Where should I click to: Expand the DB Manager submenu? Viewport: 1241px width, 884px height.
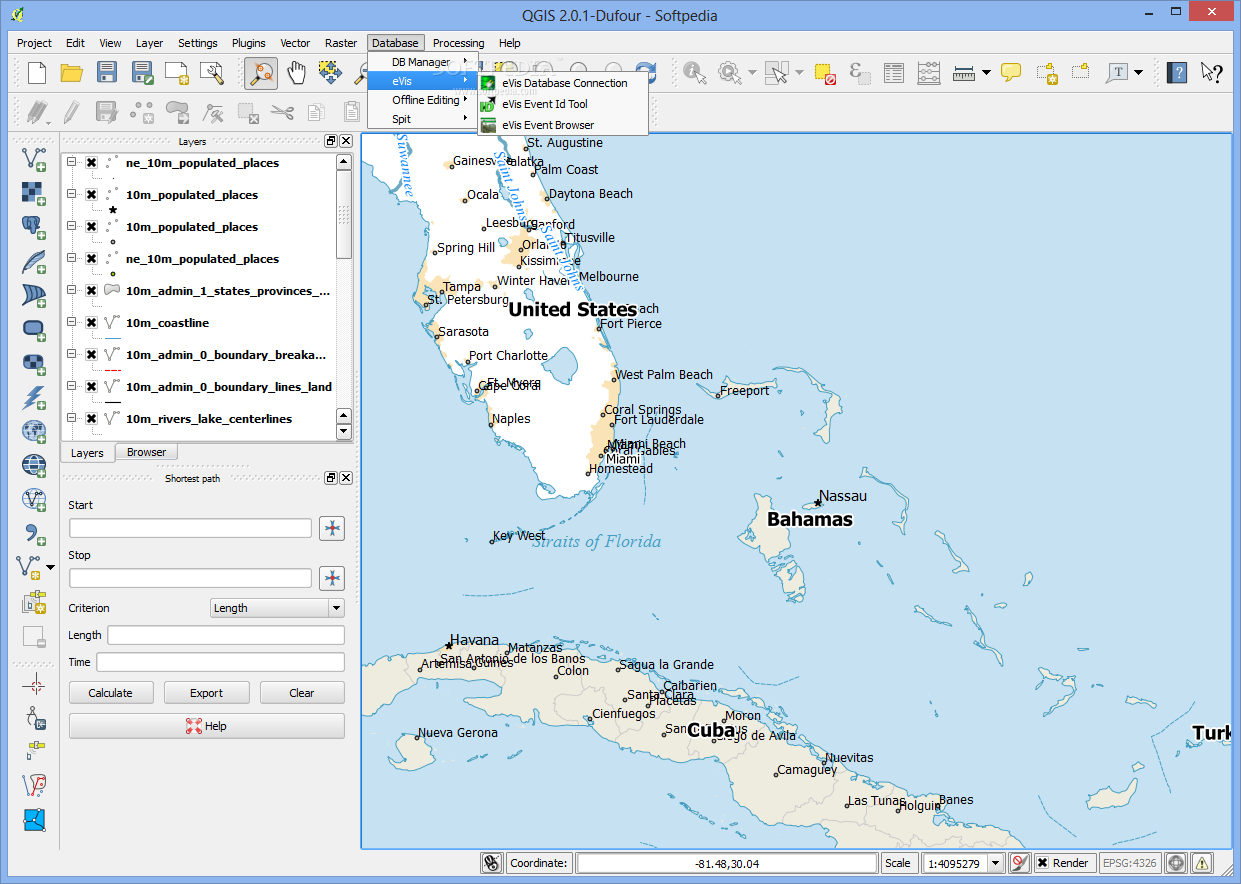[x=422, y=62]
